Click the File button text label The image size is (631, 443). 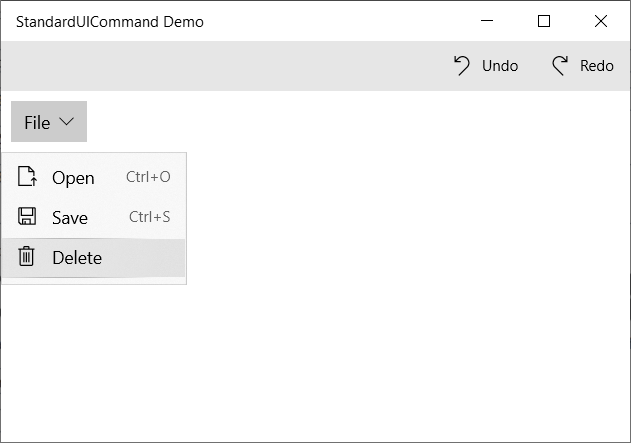coord(37,122)
